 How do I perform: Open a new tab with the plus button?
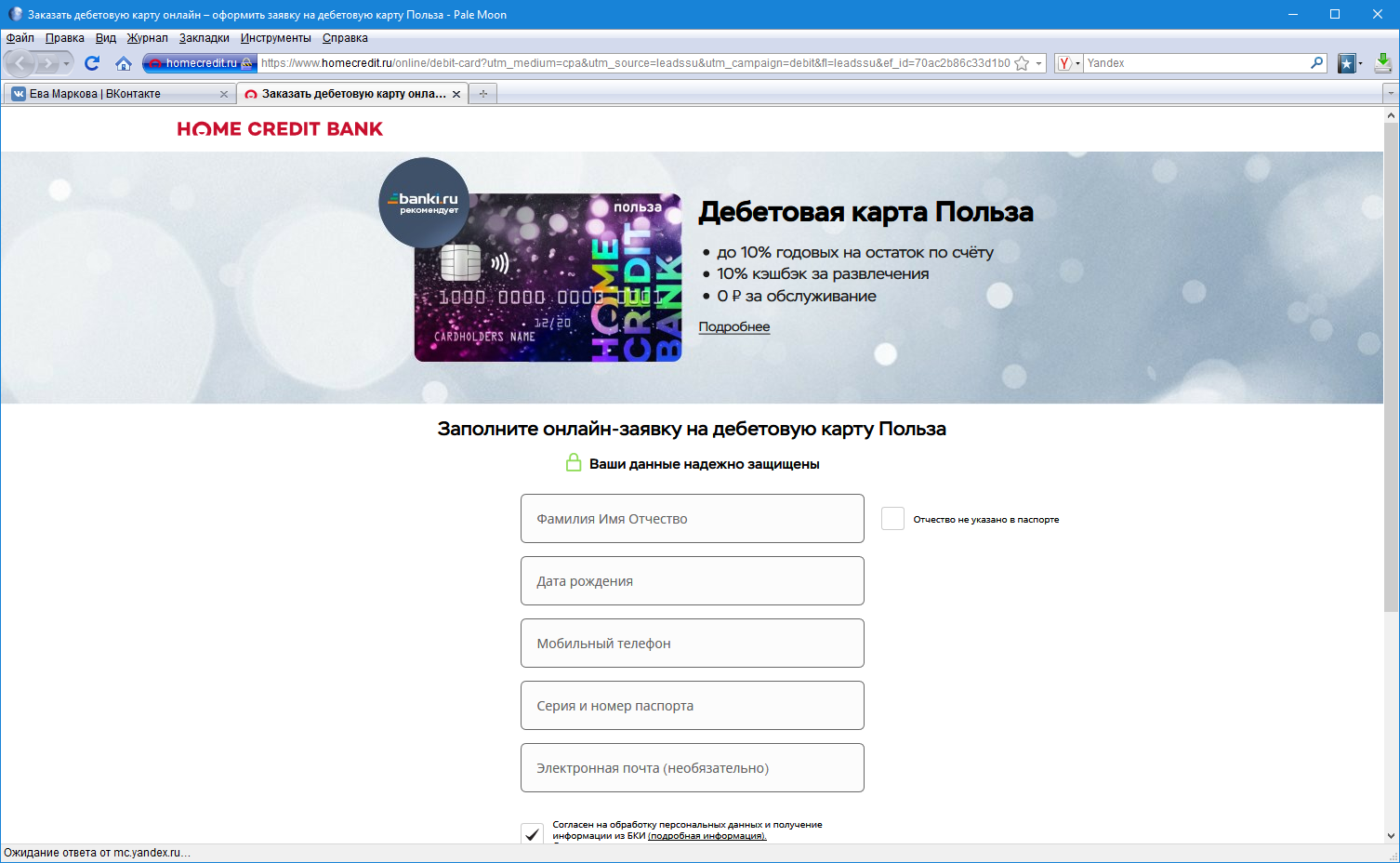482,94
